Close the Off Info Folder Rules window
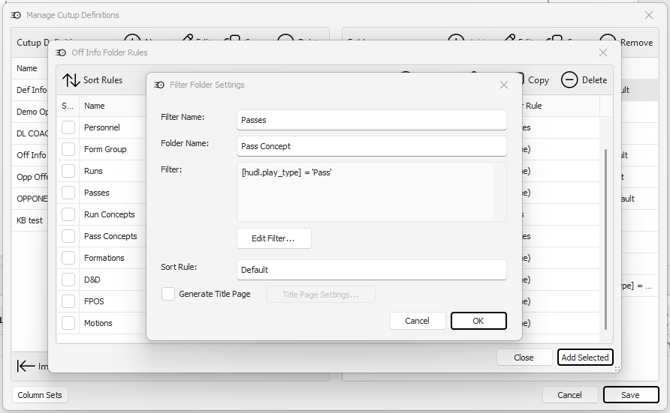This screenshot has width=670, height=413. tap(603, 53)
